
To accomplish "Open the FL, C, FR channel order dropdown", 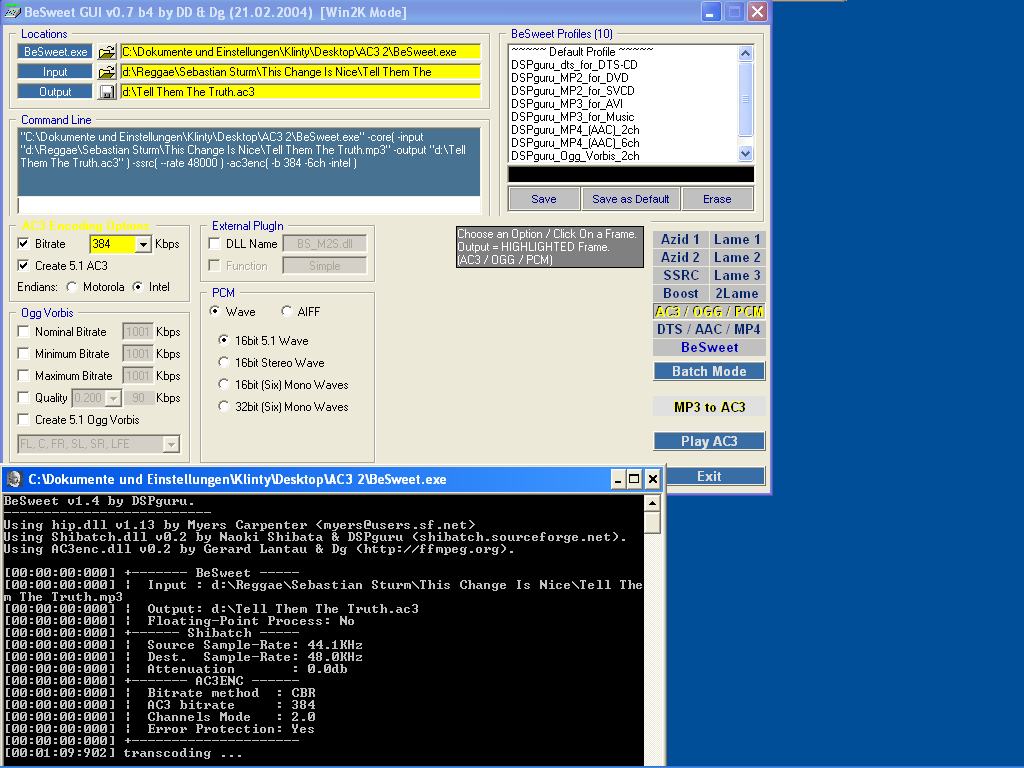I will [x=171, y=444].
